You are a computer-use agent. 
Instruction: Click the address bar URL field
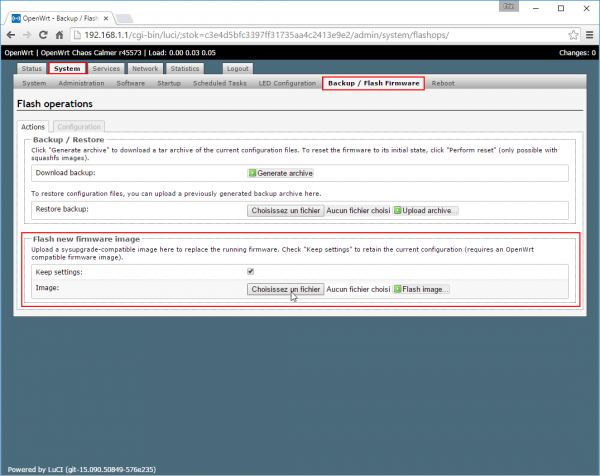coord(300,34)
